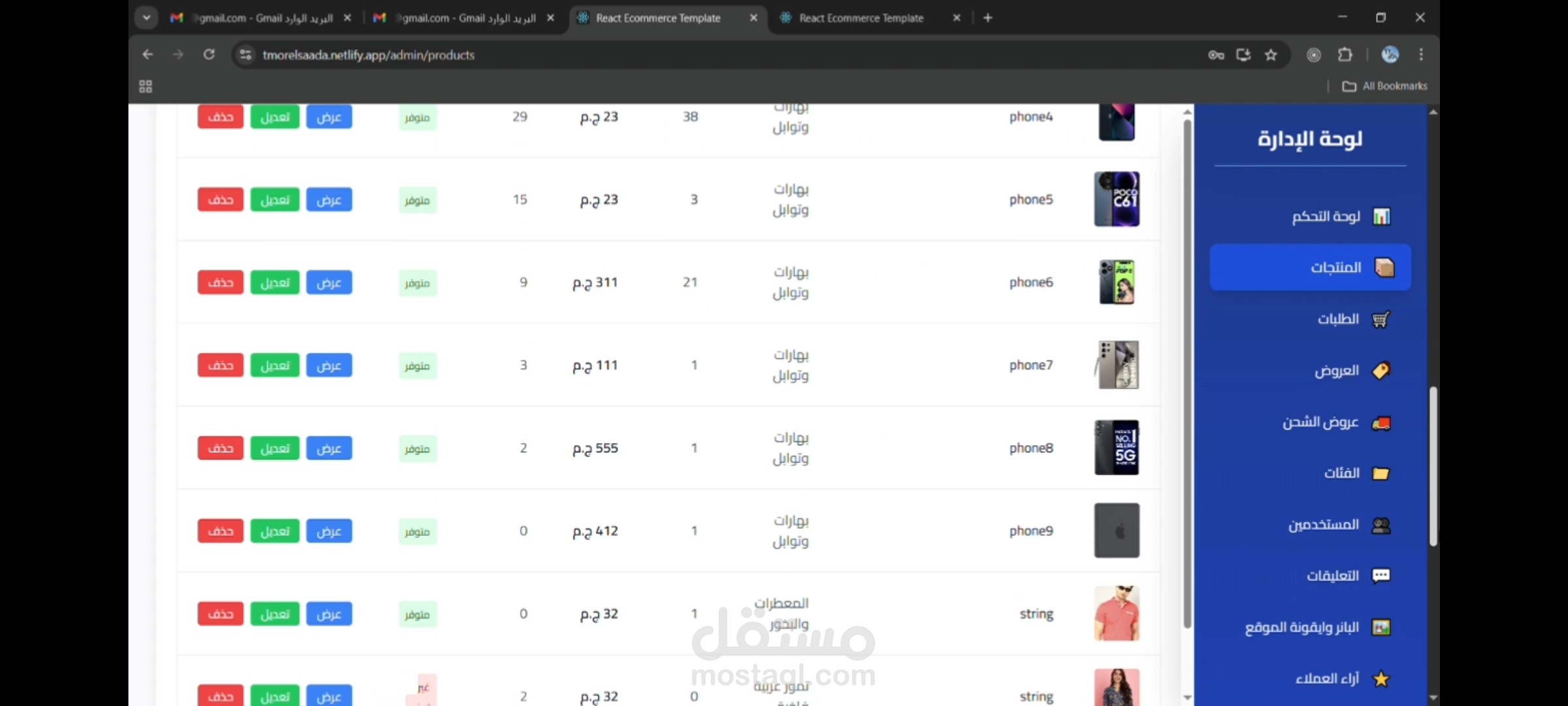The height and width of the screenshot is (706, 1568).
Task: Click the users icon in sidebar
Action: point(1380,525)
